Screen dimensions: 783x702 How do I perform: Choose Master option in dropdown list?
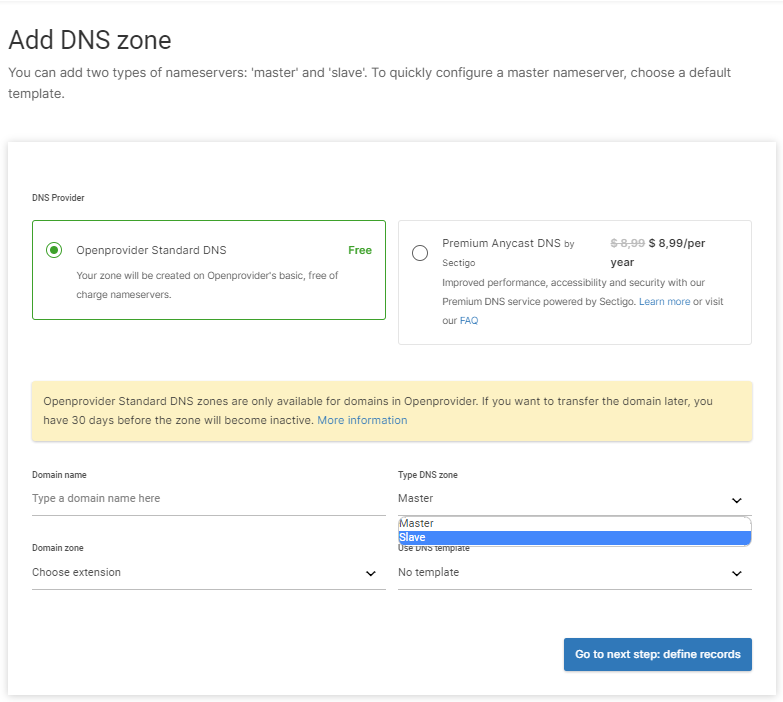(x=574, y=523)
